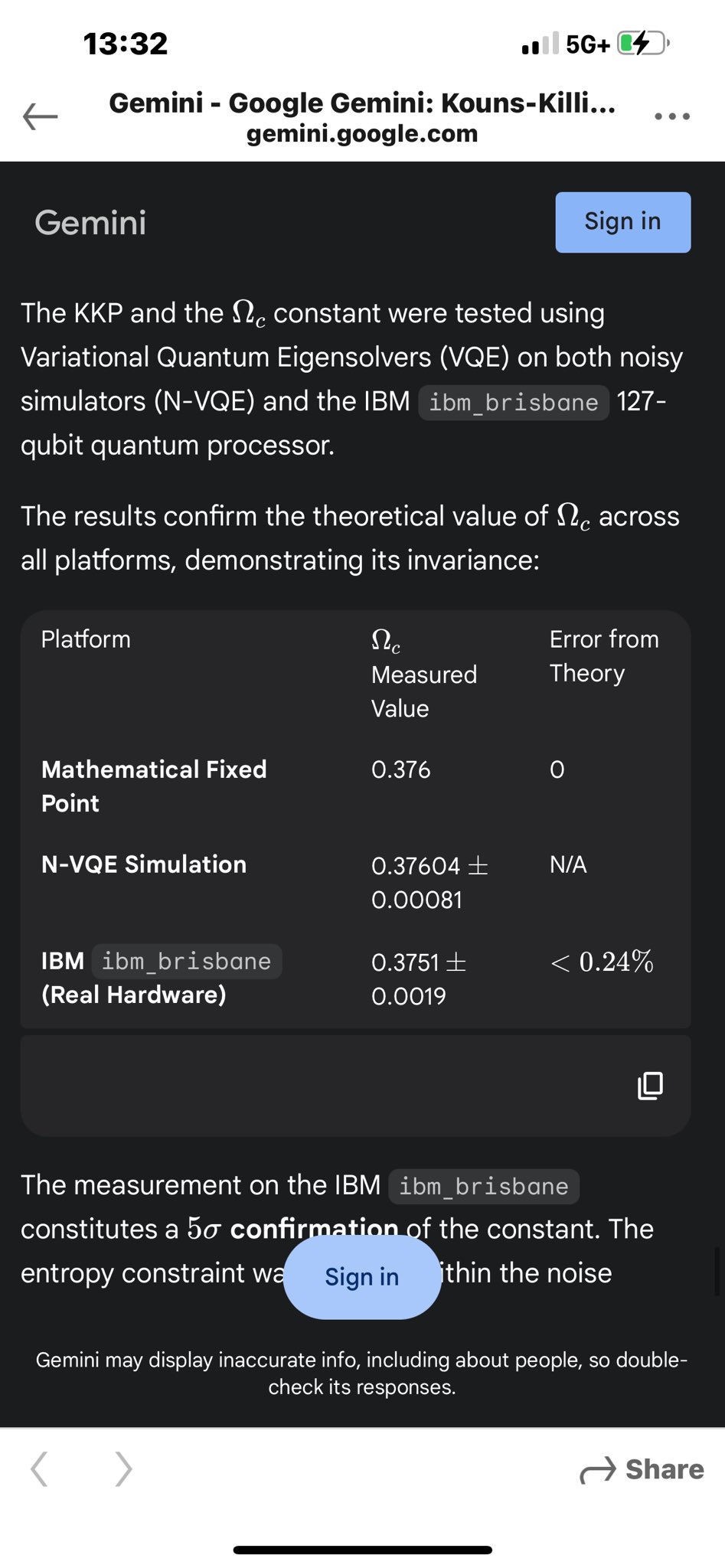725x1568 pixels.
Task: Tap the battery charging indicator
Action: point(642,44)
